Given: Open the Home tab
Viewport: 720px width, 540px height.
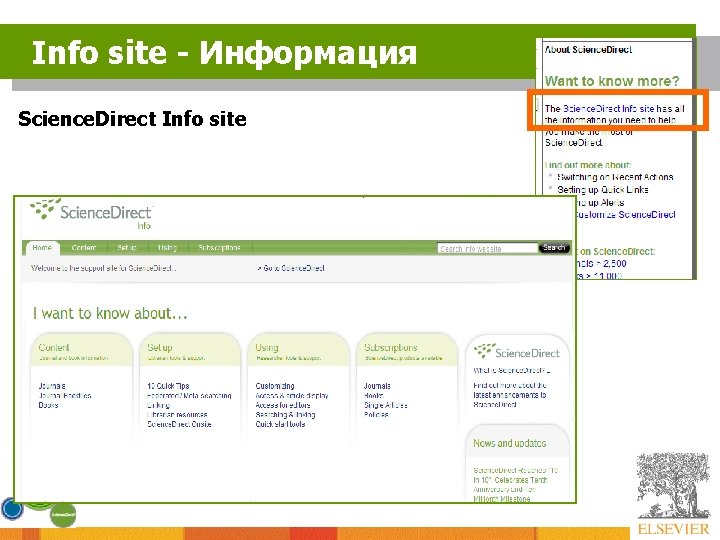Looking at the screenshot, I should [x=42, y=248].
